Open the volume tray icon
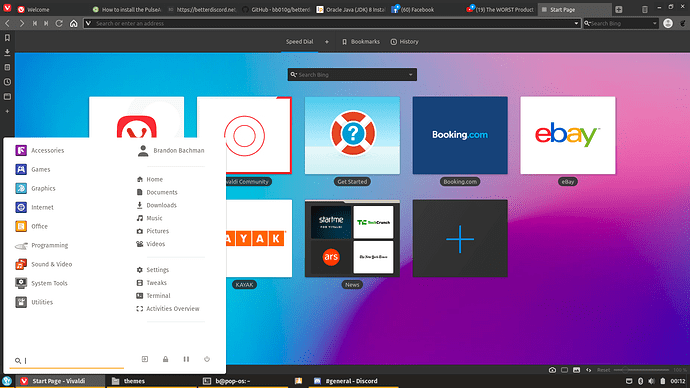This screenshot has height=388, width=690. (652, 381)
